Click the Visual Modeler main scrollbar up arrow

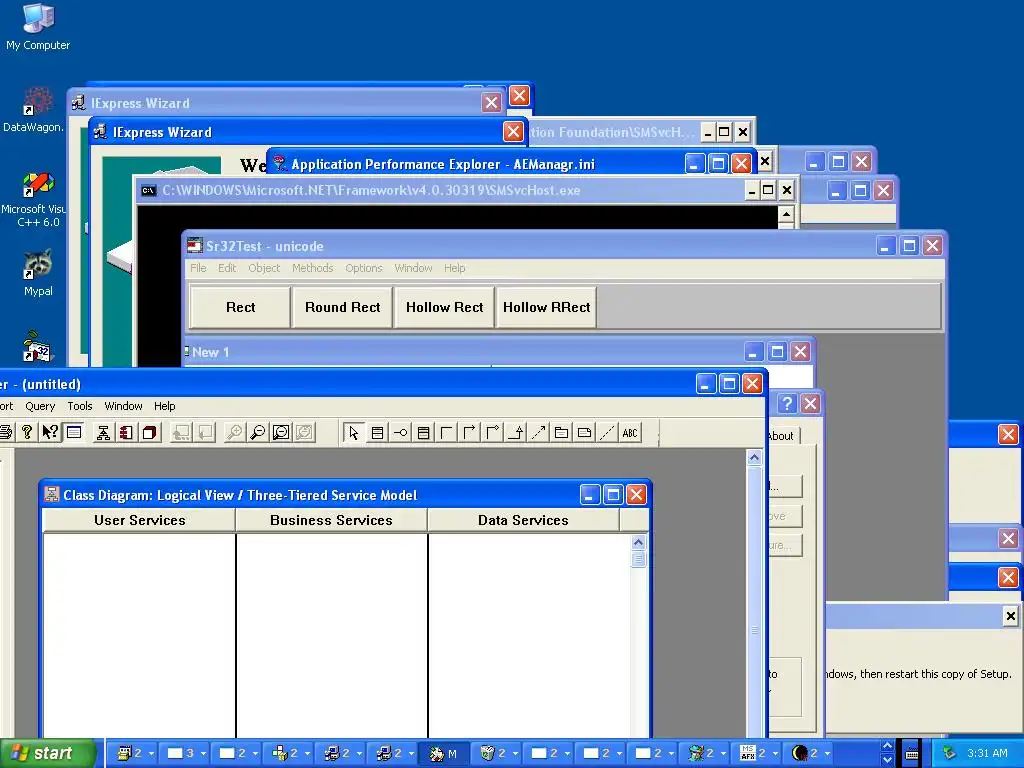click(x=754, y=458)
